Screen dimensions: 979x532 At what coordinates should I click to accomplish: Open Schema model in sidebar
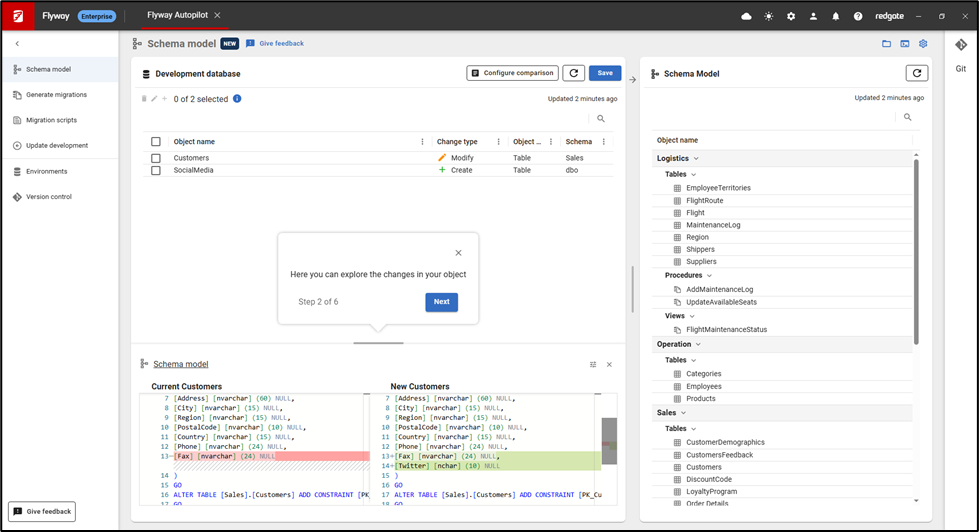(60, 69)
